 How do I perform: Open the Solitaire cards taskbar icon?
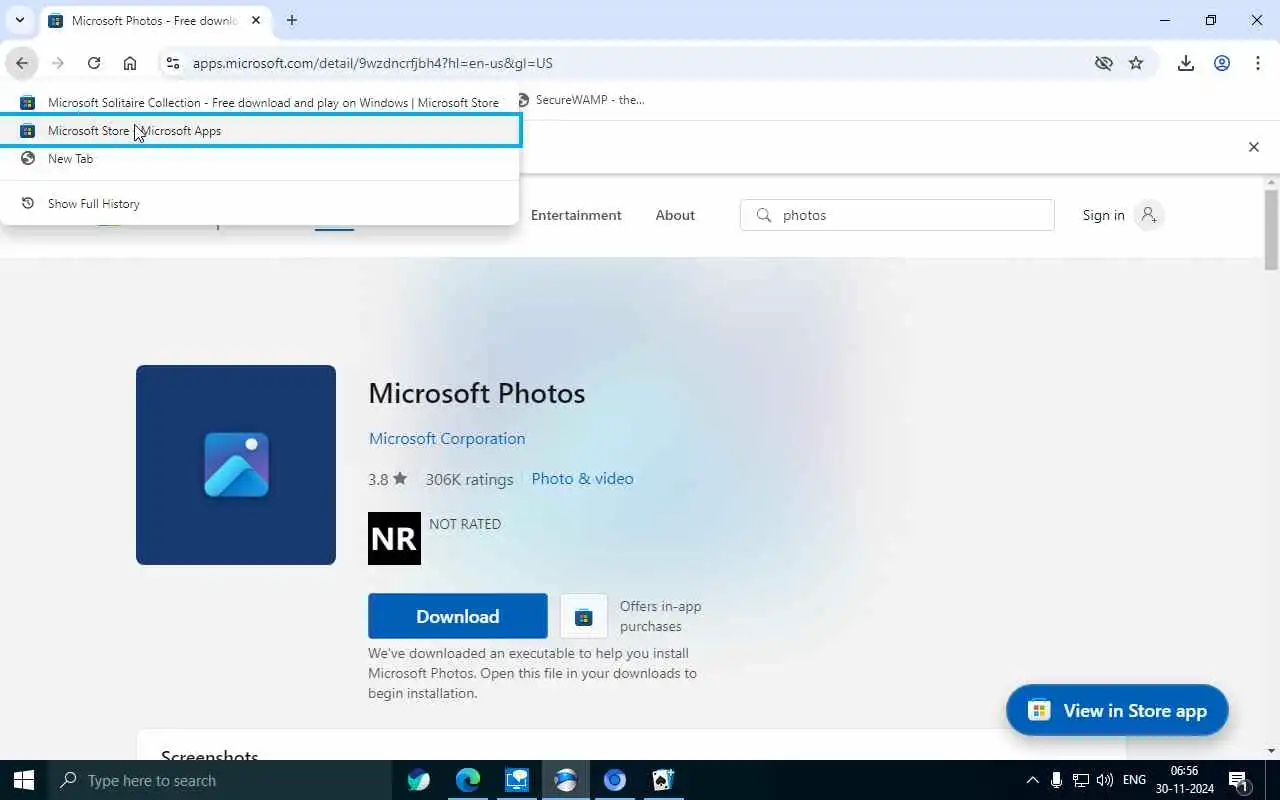coord(664,780)
